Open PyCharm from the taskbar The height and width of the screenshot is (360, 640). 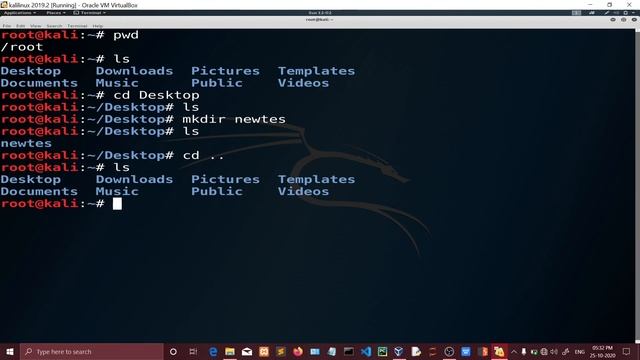pyautogui.click(x=382, y=351)
